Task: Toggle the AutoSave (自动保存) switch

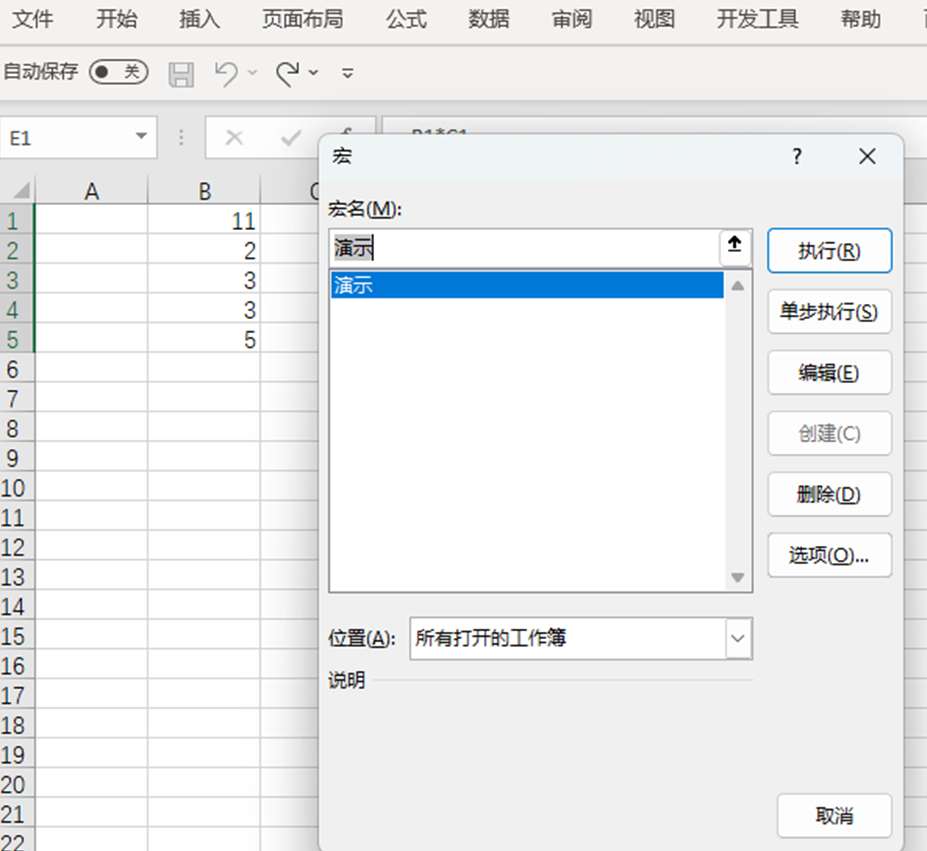Action: [118, 72]
